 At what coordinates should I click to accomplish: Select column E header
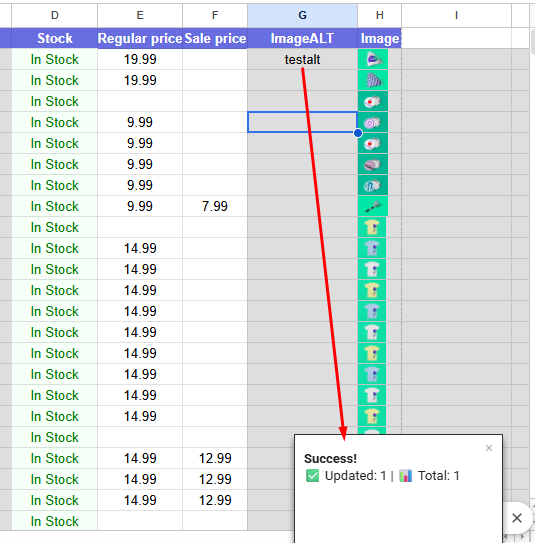(140, 15)
